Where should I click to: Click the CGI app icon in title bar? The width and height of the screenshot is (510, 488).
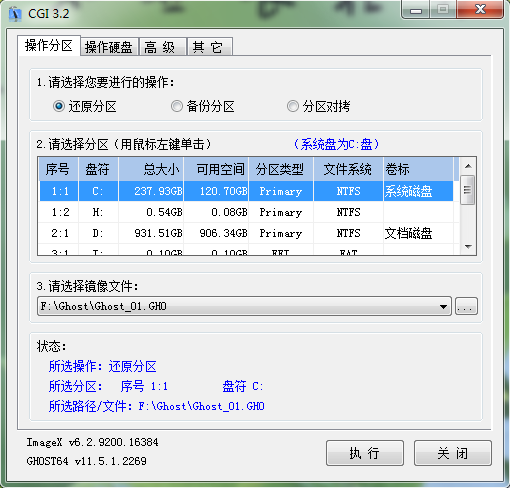point(15,13)
